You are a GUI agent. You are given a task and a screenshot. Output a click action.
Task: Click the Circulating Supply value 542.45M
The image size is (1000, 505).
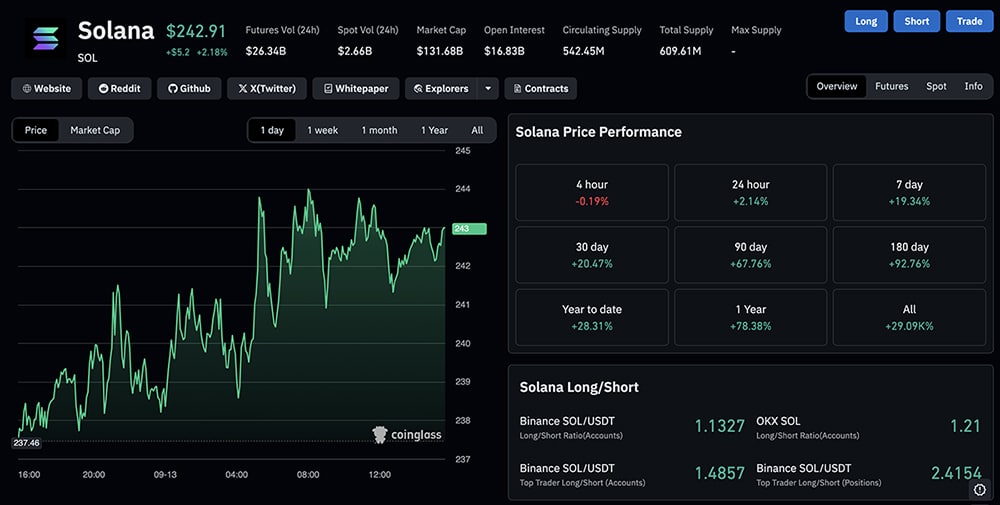pos(584,51)
